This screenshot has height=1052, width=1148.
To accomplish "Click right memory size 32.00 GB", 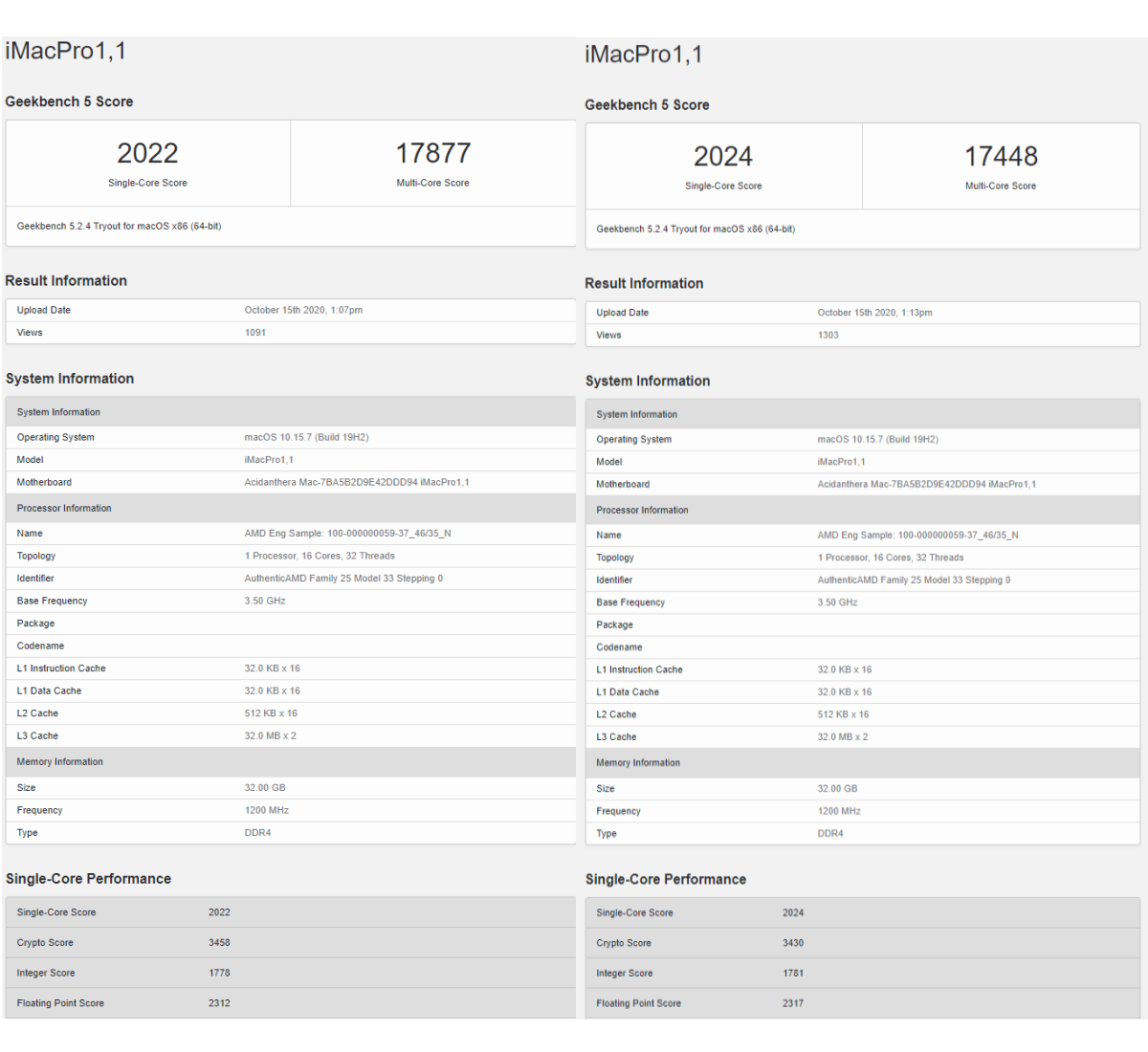I will [x=837, y=789].
